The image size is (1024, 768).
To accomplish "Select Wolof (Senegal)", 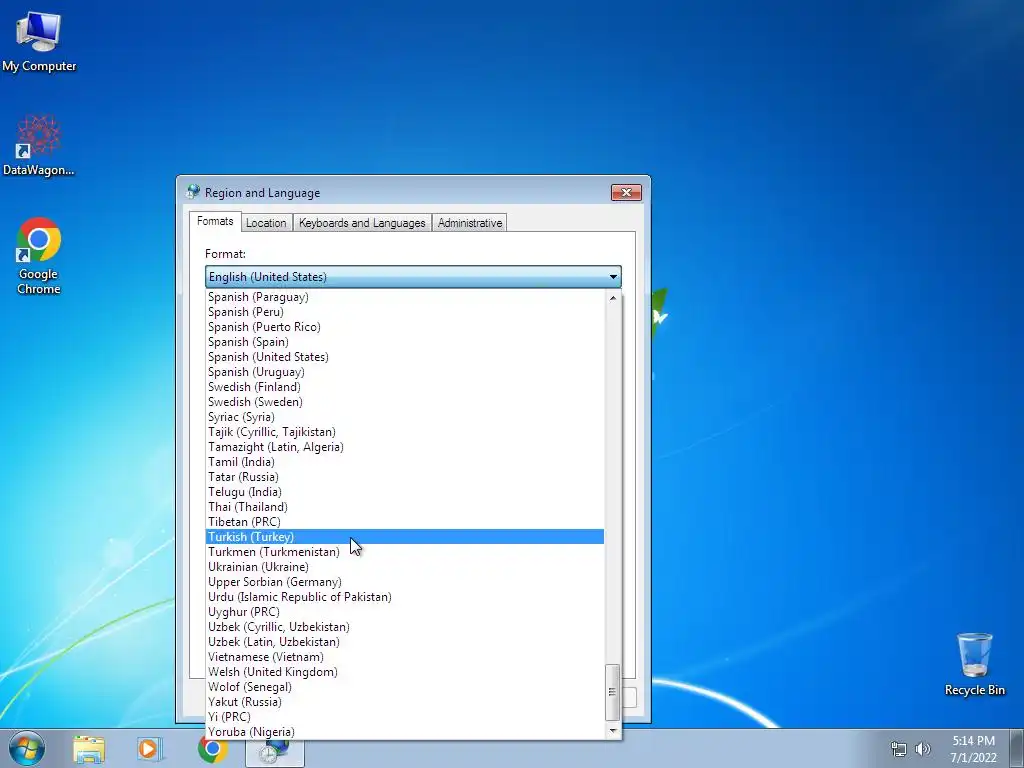I will click(405, 688).
